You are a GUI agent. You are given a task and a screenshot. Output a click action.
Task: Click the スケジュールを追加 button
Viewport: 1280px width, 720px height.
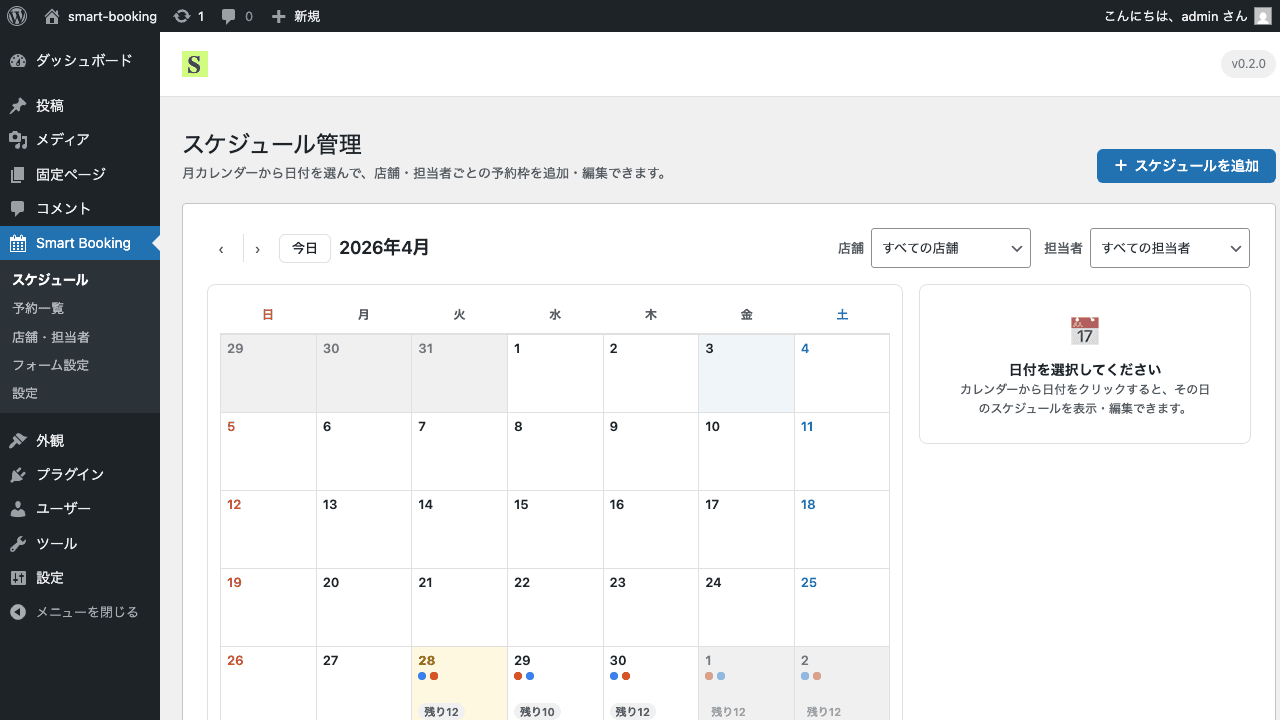click(x=1186, y=166)
